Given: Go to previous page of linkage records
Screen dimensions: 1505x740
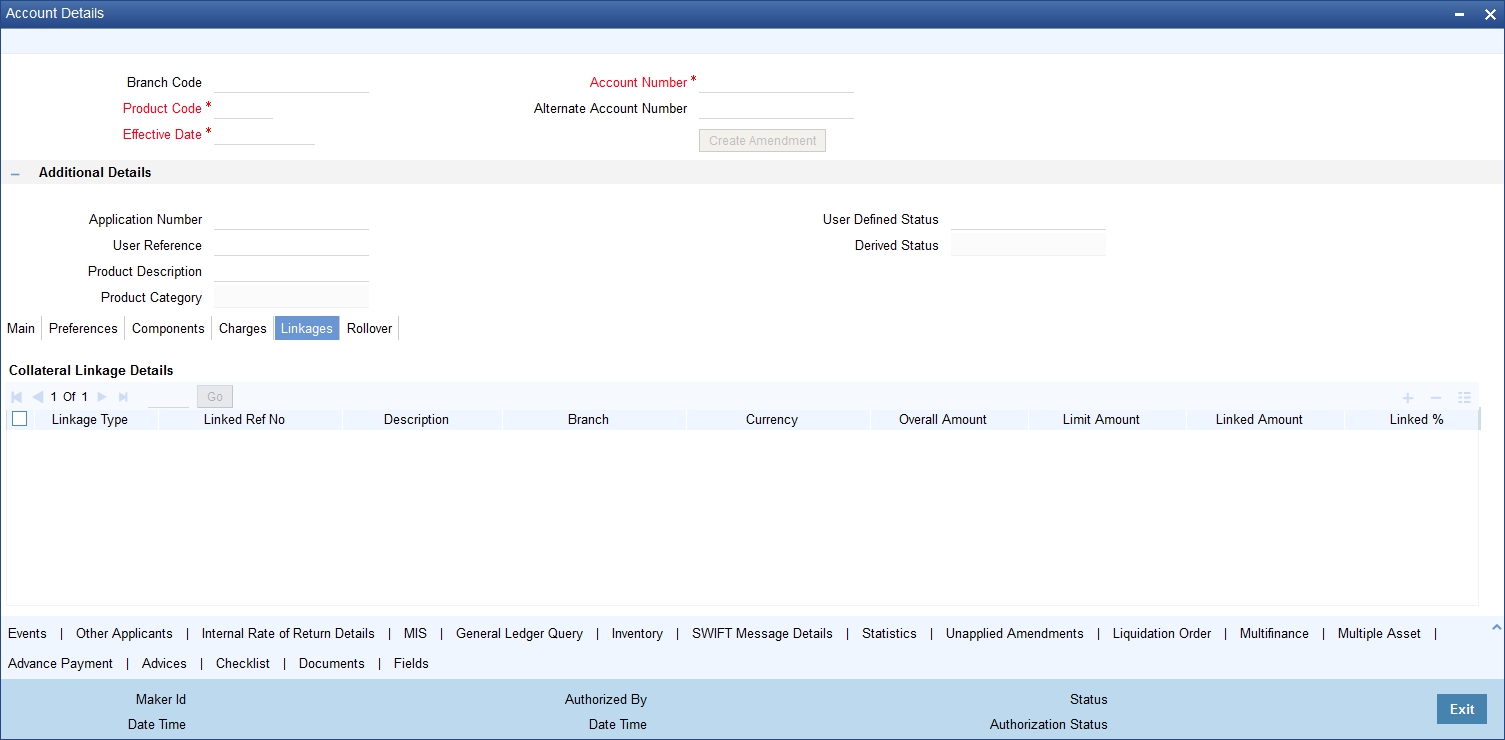Looking at the screenshot, I should pos(38,397).
